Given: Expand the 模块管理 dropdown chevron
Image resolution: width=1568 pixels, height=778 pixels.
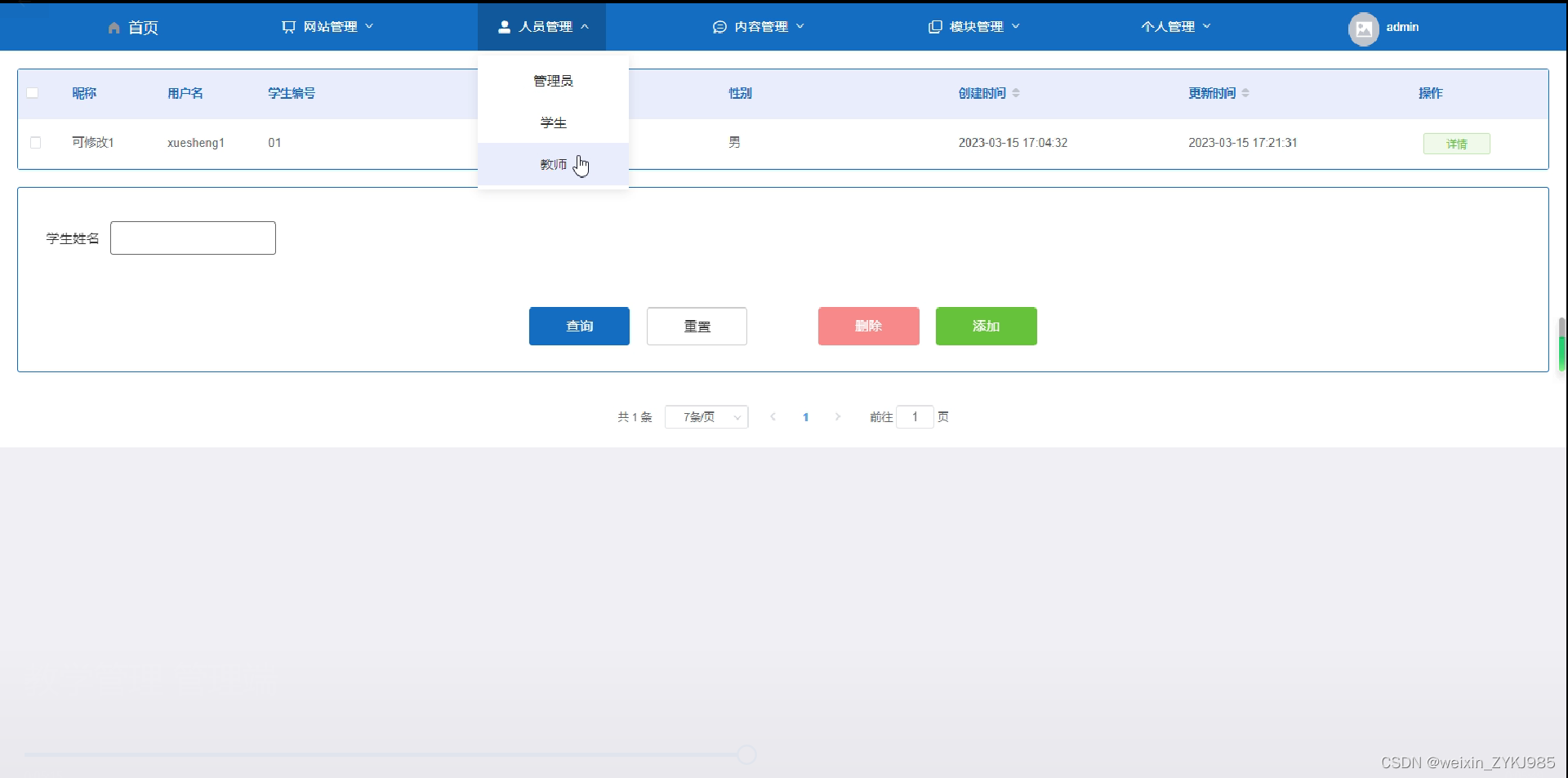Looking at the screenshot, I should click(1016, 26).
